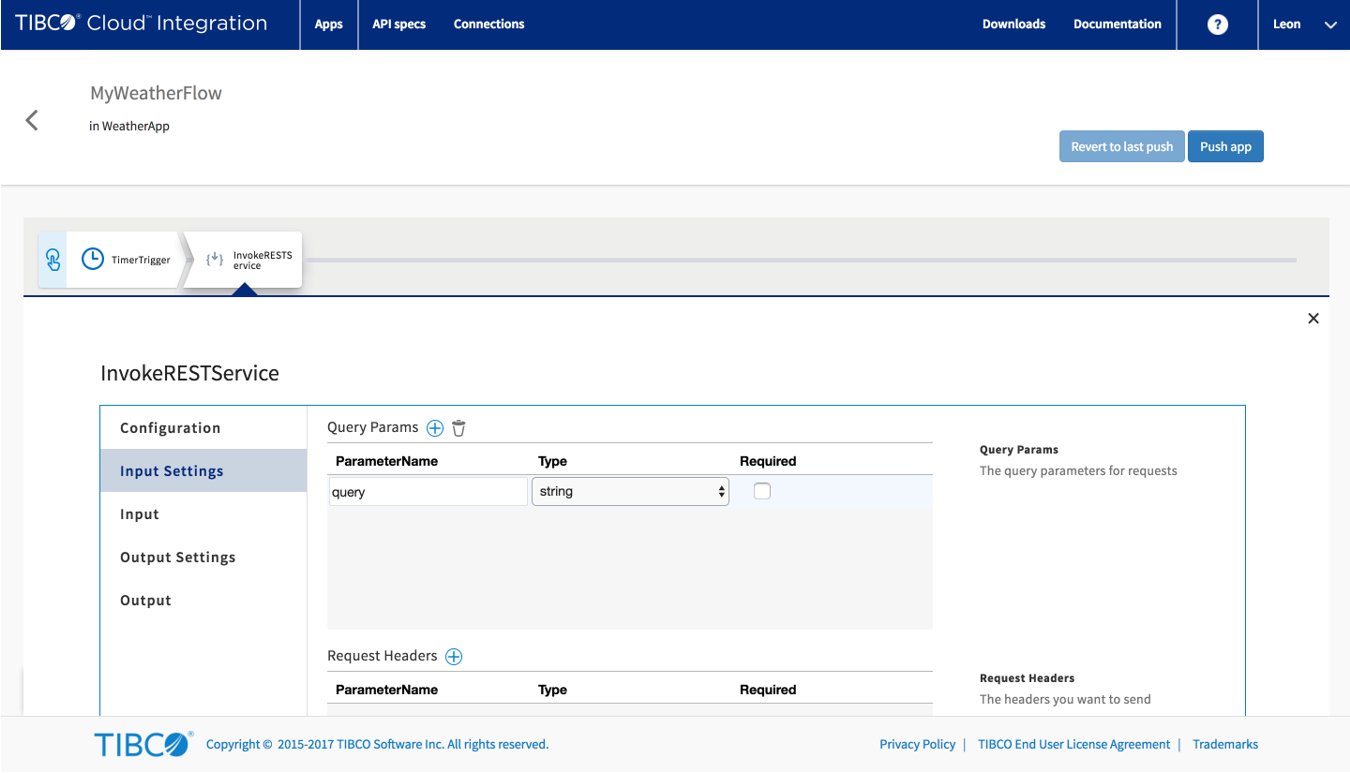
Task: Click the Push app button
Action: click(x=1225, y=147)
